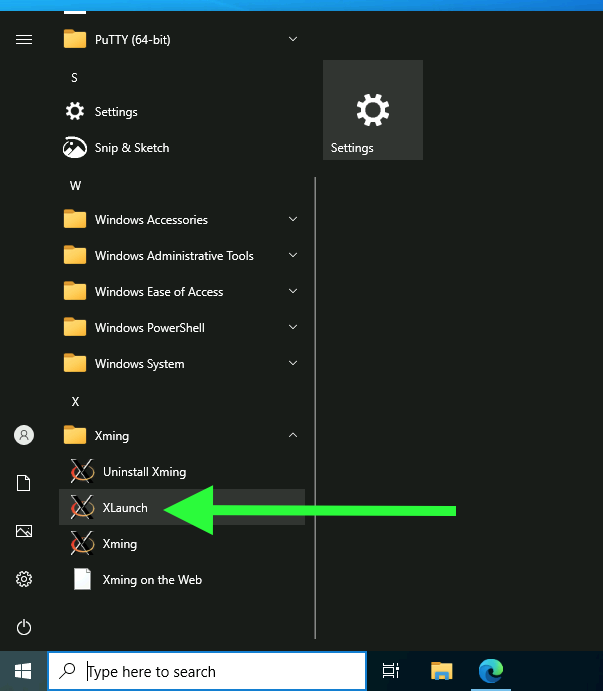
Task: Click the Windows PowerShell folder icon
Action: click(x=74, y=328)
